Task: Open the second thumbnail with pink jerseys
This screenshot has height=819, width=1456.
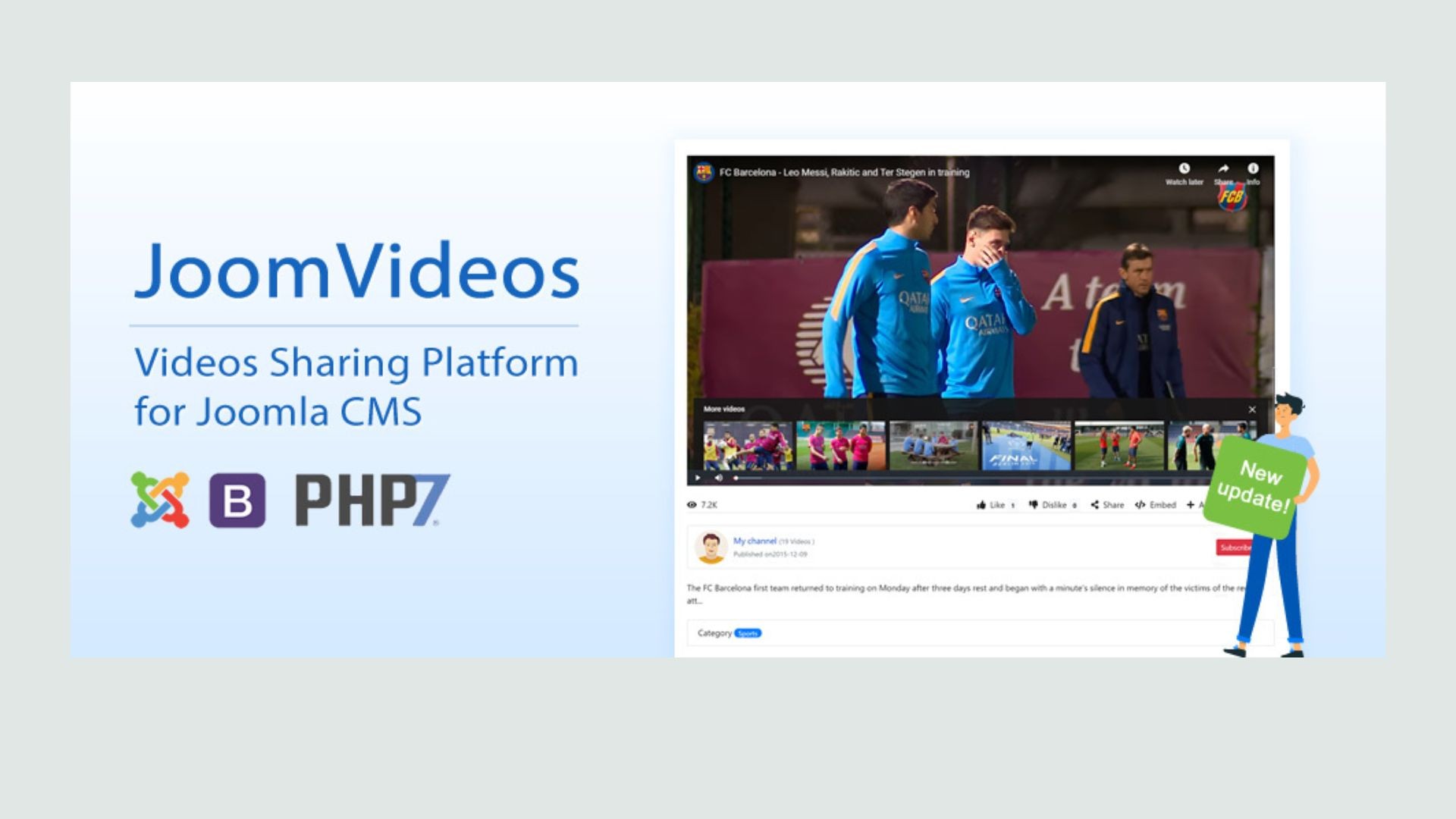Action: [840, 446]
